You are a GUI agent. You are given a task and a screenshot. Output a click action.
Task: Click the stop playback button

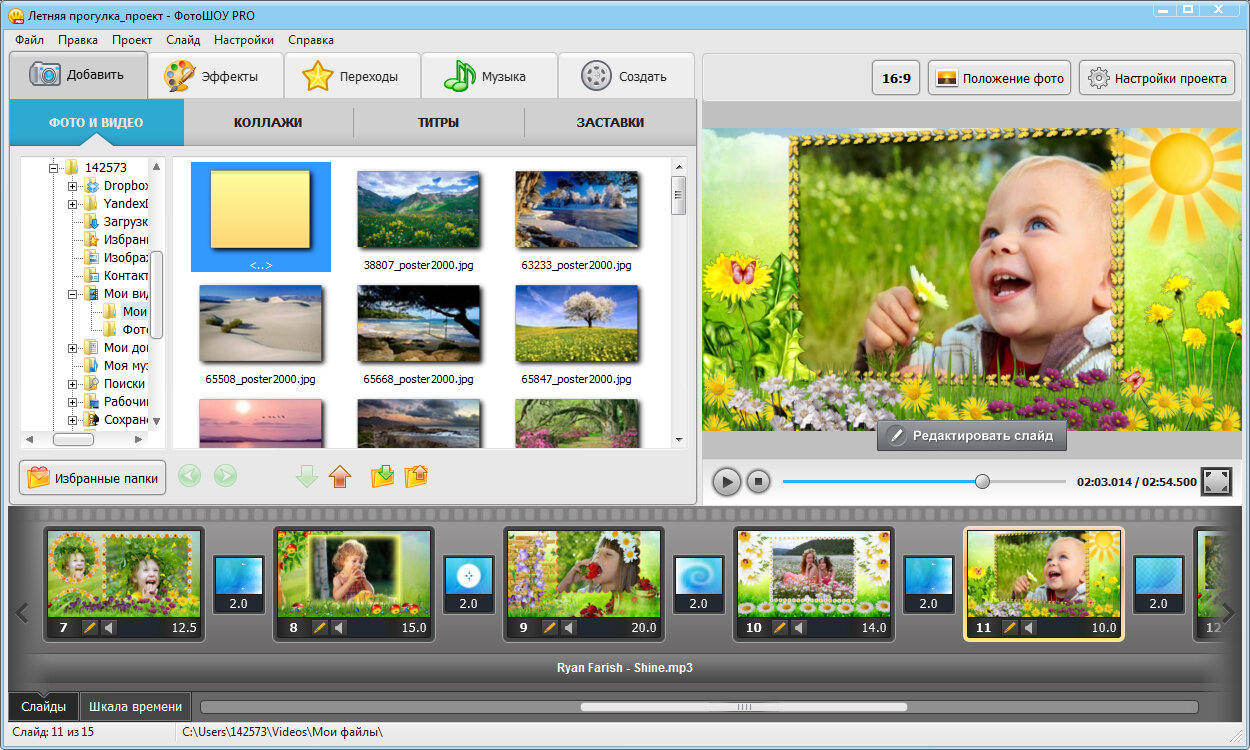click(758, 482)
